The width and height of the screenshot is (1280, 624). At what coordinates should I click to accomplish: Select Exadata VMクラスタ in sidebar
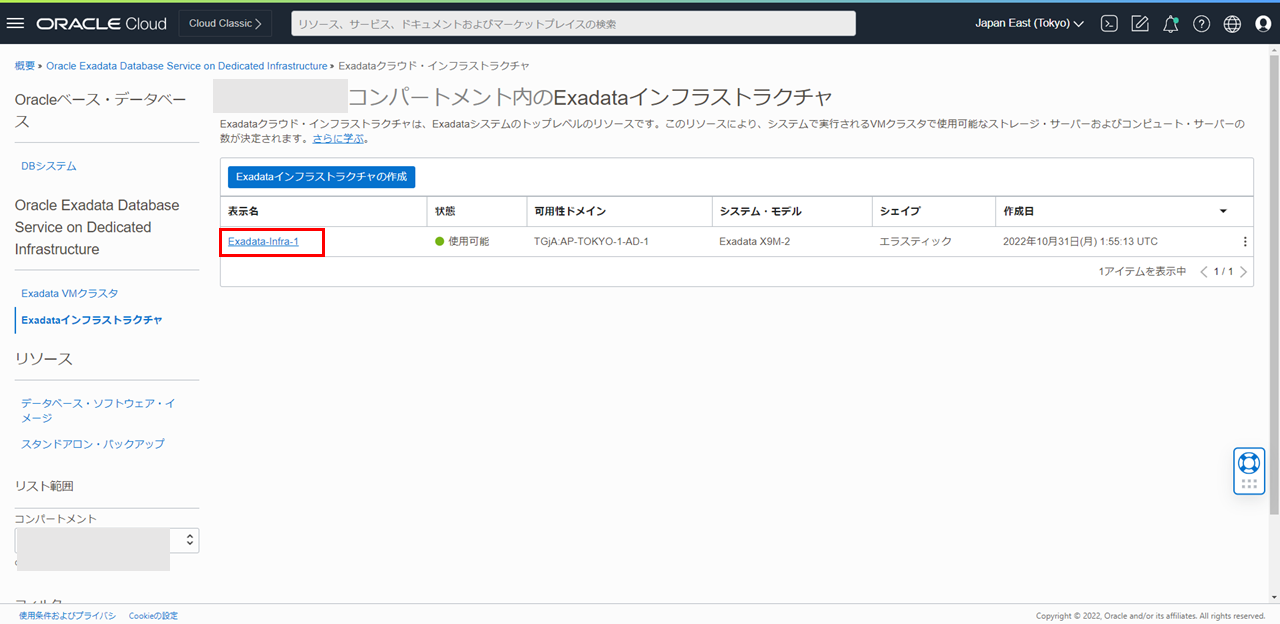tap(69, 293)
